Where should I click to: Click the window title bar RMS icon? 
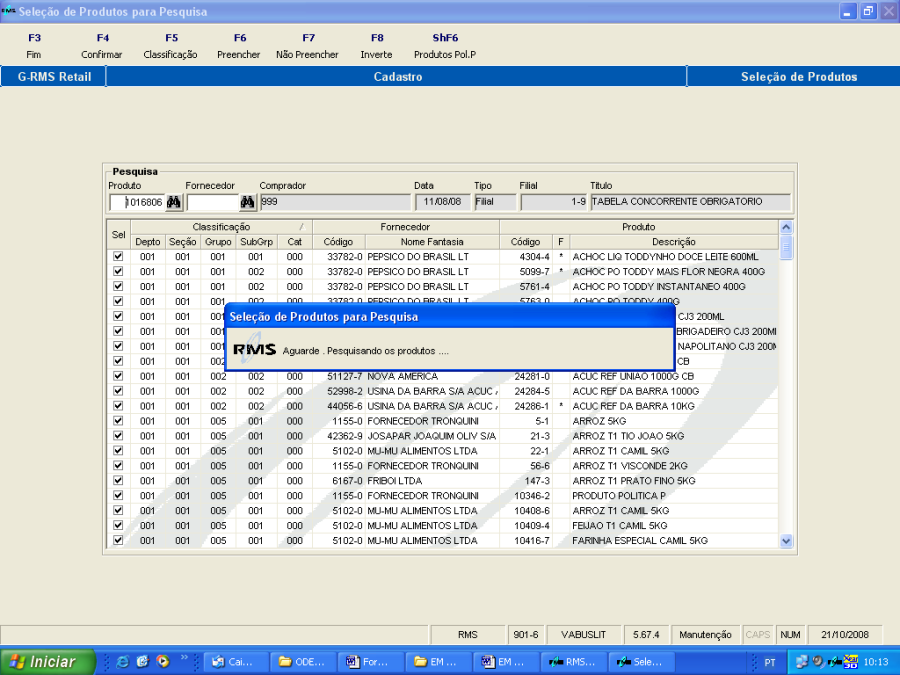point(8,11)
